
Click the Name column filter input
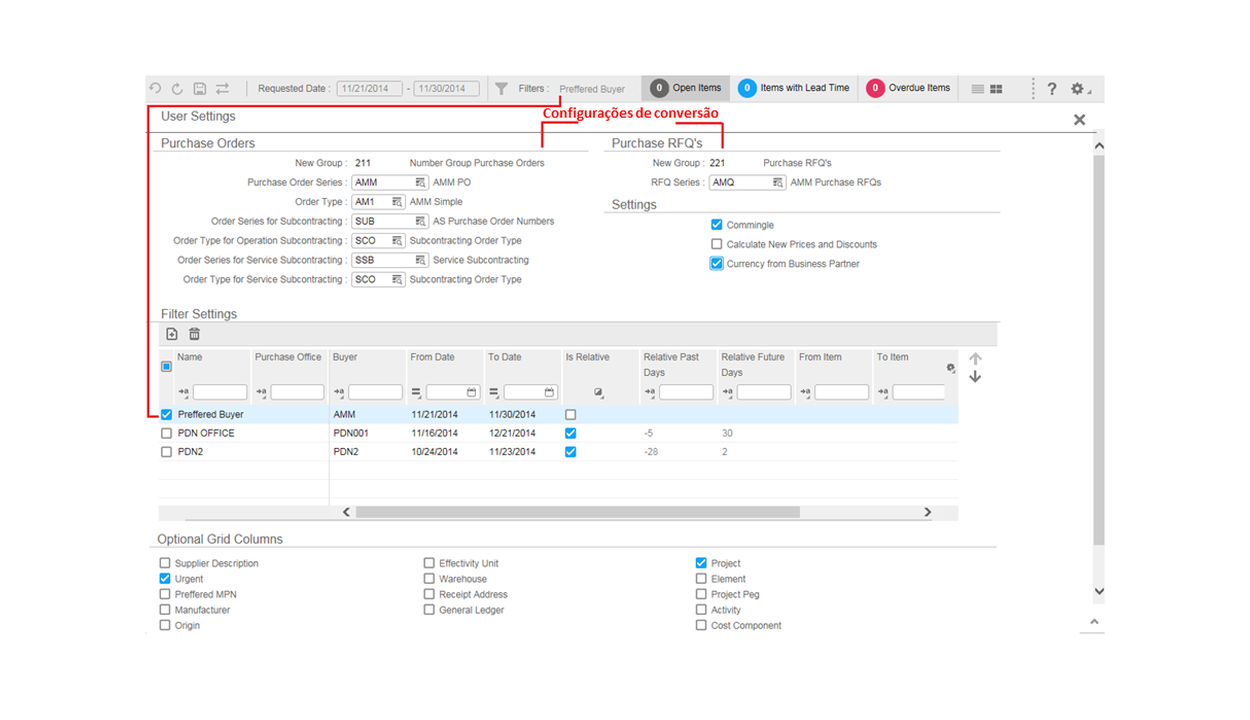coord(219,392)
